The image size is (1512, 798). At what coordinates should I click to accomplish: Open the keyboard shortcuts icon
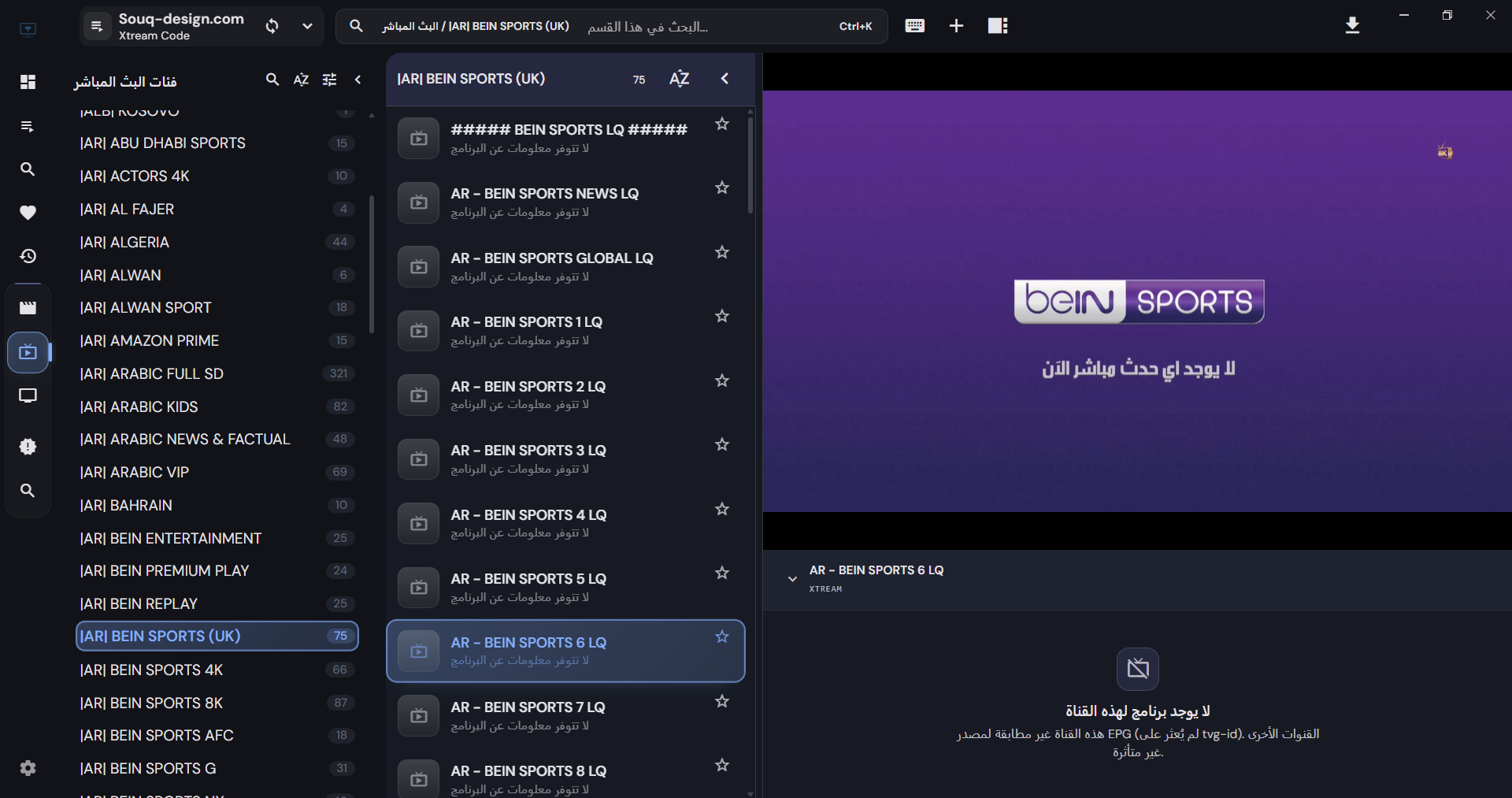pyautogui.click(x=914, y=26)
